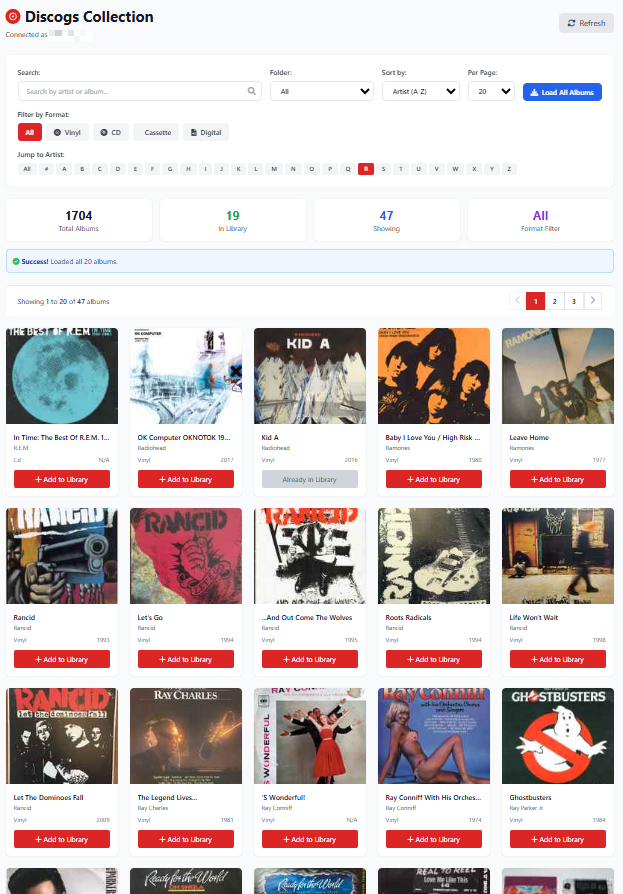Open the Kid A album cover
This screenshot has width=623, height=894.
click(310, 376)
